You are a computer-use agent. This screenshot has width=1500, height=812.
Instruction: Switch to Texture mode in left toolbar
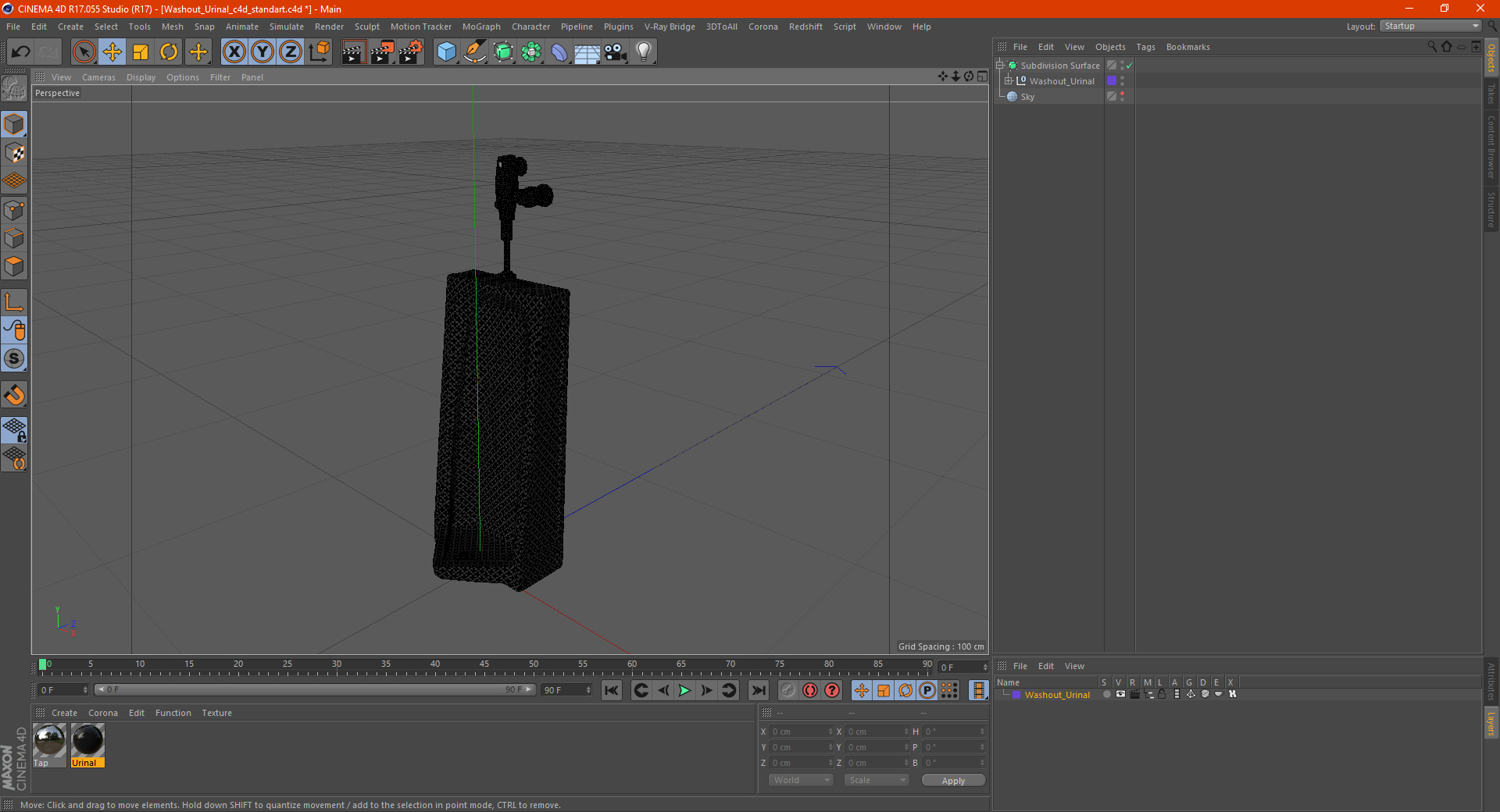click(14, 153)
